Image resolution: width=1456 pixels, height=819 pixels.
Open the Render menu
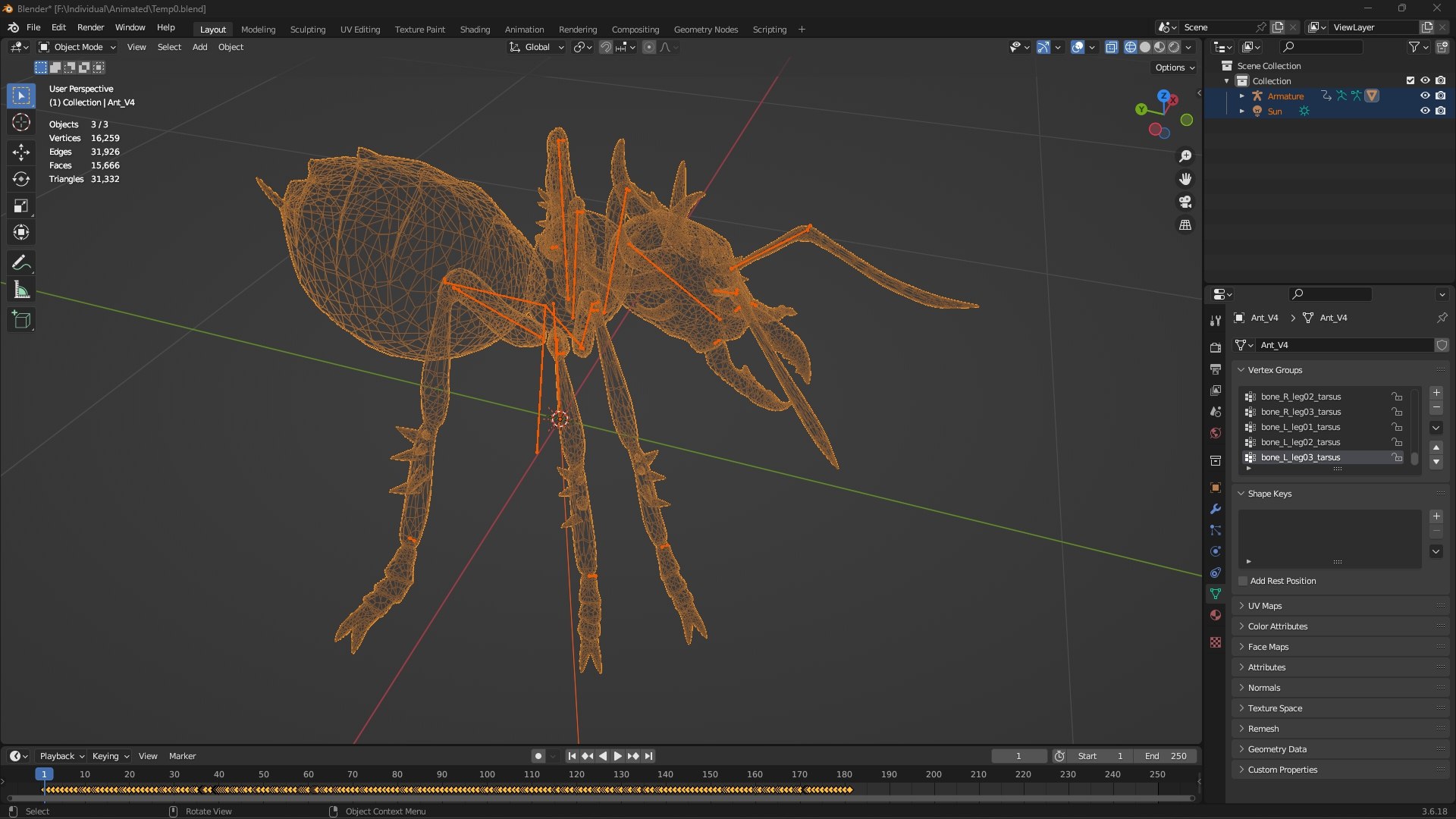90,27
